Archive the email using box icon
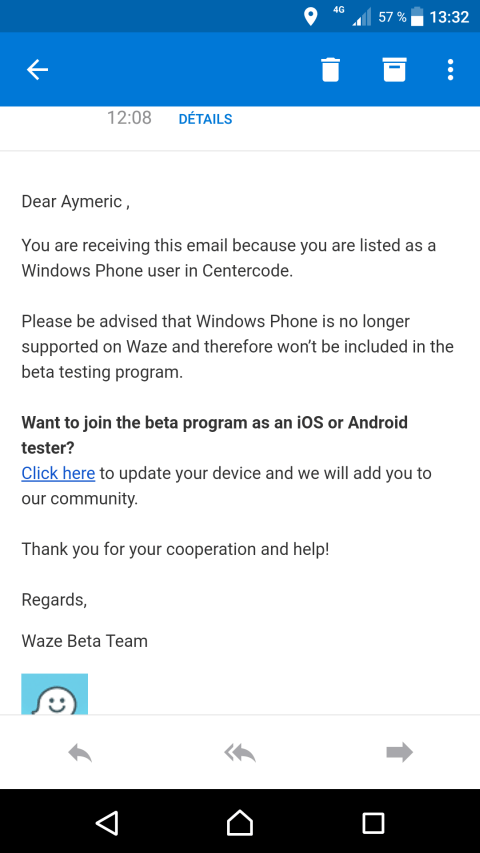The image size is (480, 853). pyautogui.click(x=395, y=70)
